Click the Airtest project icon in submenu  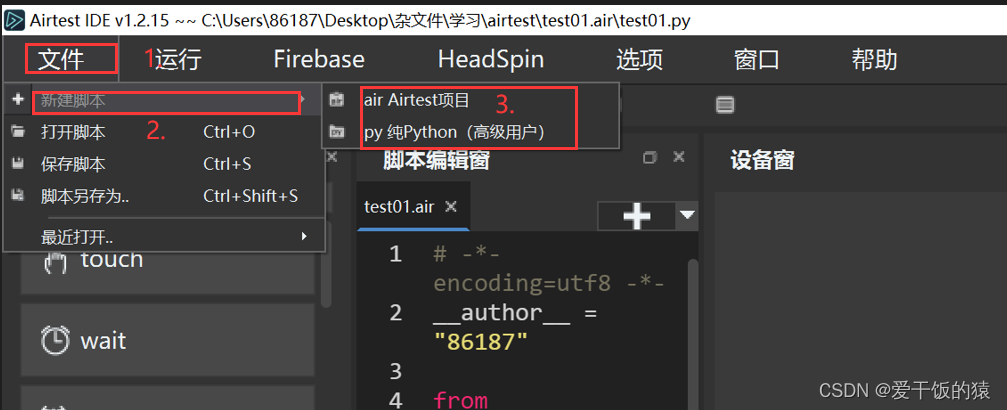(337, 100)
